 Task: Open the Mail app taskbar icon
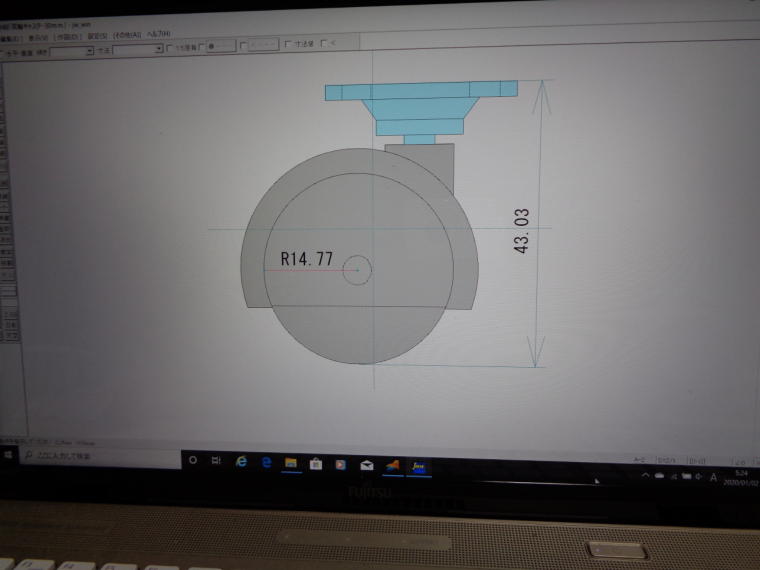click(366, 465)
